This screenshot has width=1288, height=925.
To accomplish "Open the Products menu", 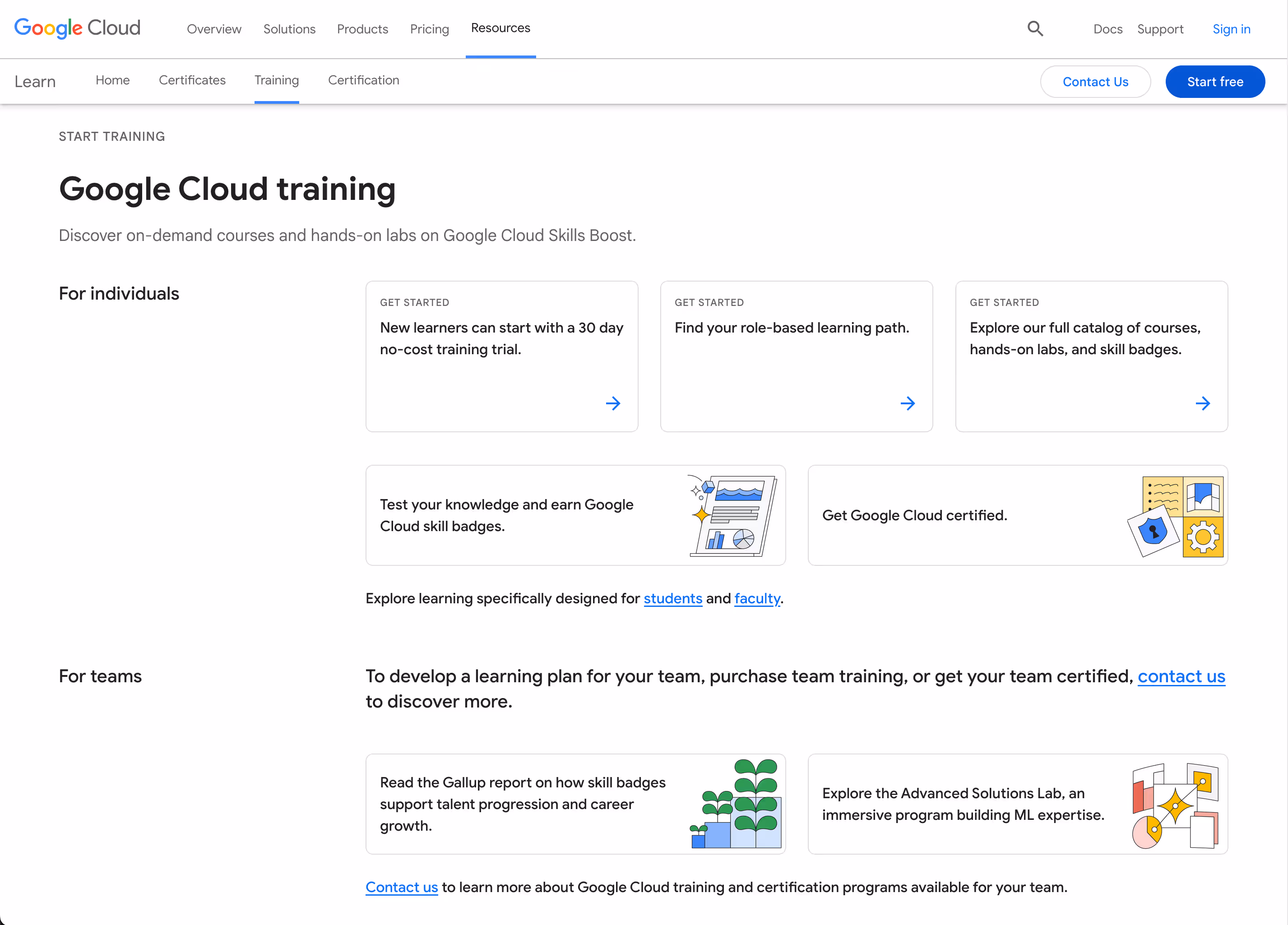I will 362,29.
